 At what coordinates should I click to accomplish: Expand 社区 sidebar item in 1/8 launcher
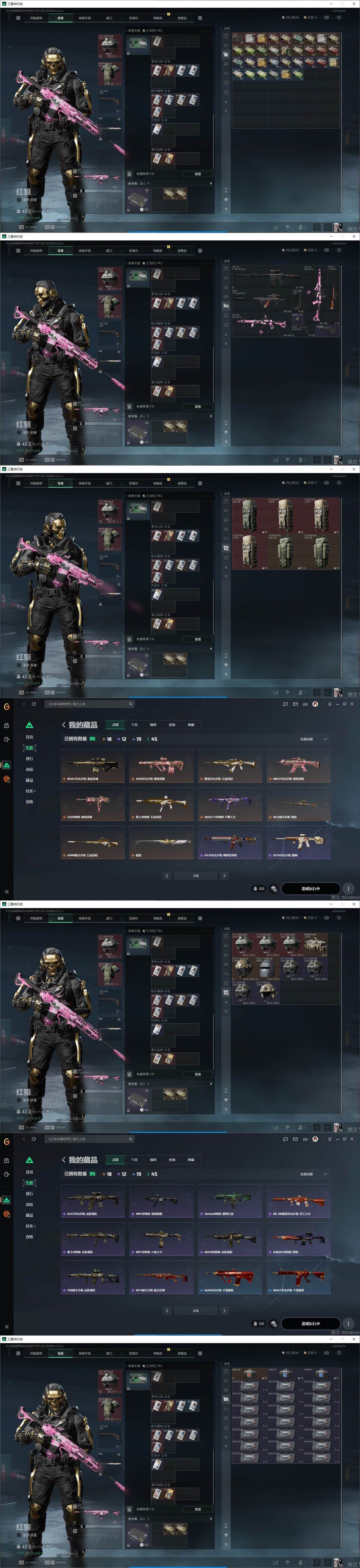click(x=31, y=791)
